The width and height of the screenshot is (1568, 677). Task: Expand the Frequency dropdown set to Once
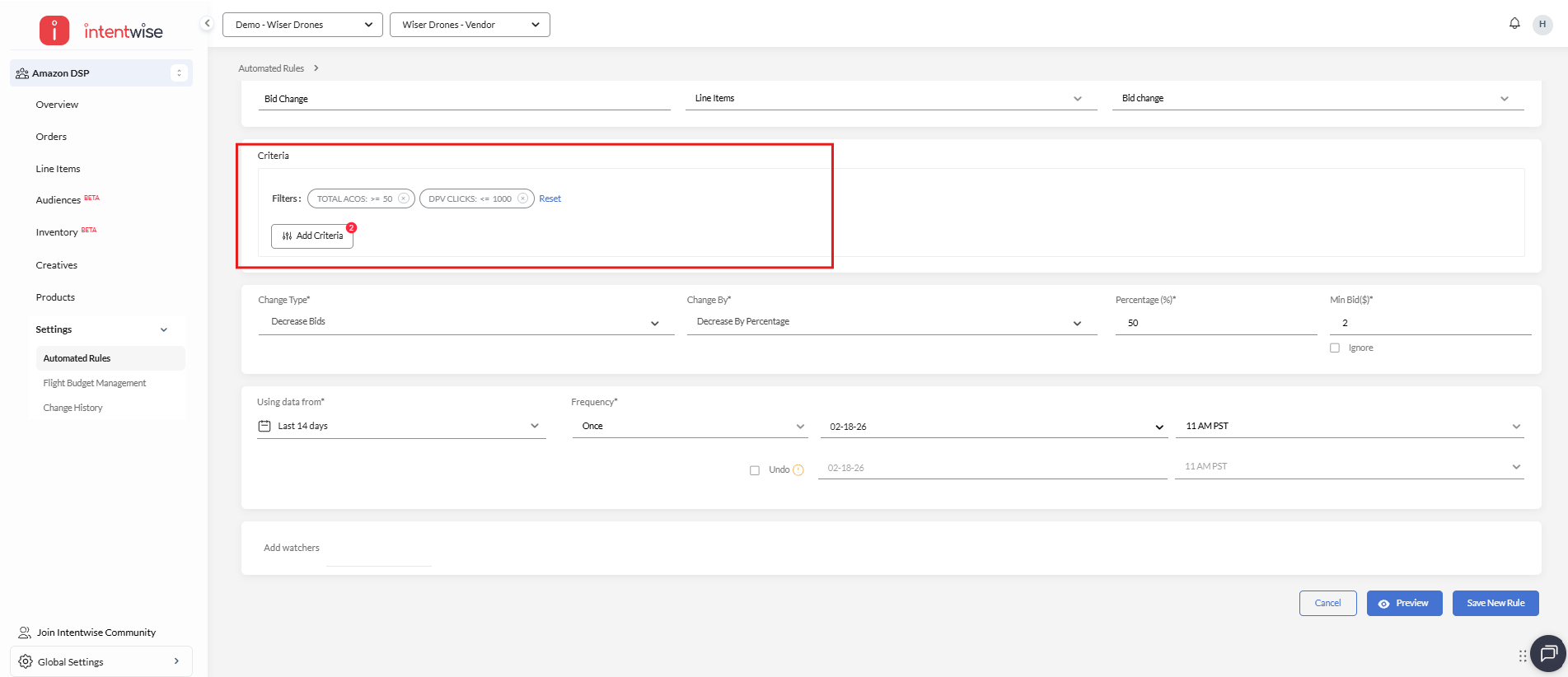[690, 427]
